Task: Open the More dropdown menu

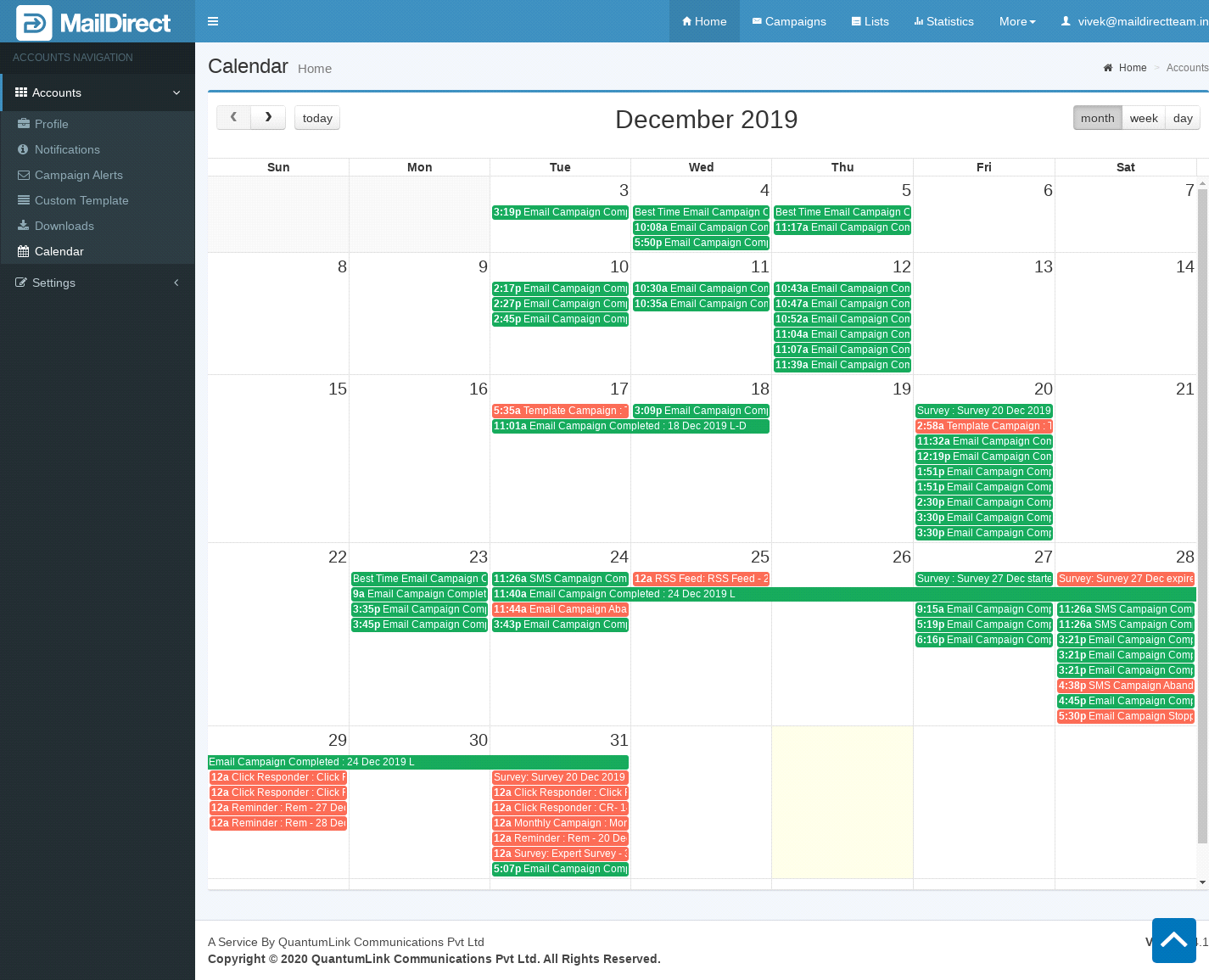Action: click(1016, 21)
